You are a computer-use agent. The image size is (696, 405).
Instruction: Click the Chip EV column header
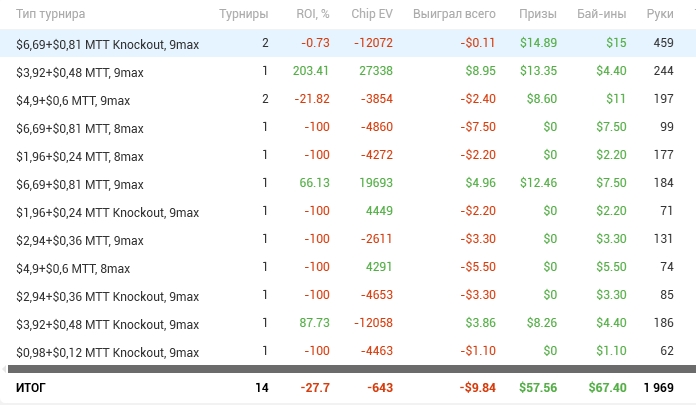point(372,14)
